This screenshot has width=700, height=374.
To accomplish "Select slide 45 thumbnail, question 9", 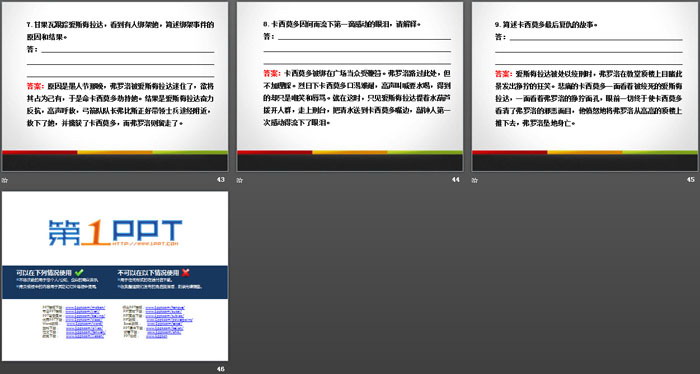I will click(x=585, y=87).
